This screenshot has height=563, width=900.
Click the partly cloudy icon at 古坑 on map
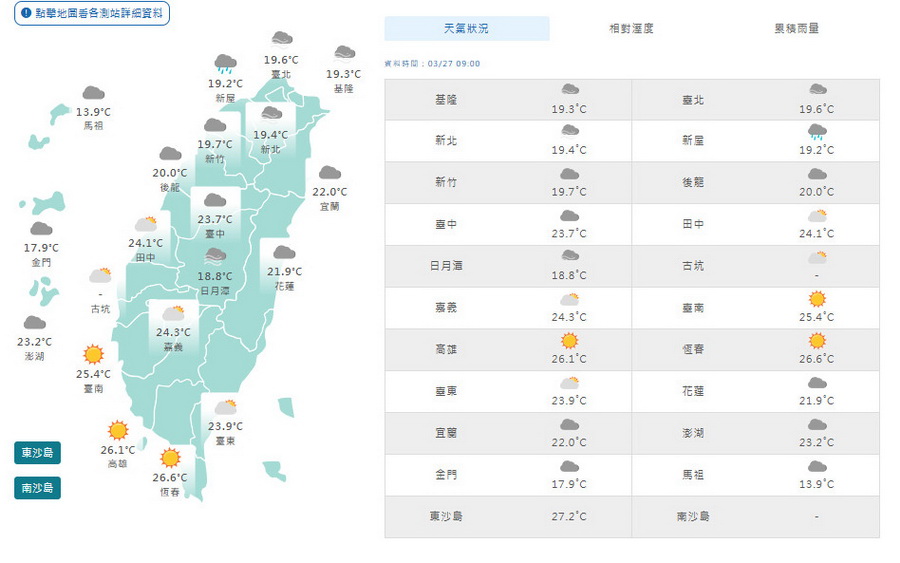coord(100,275)
